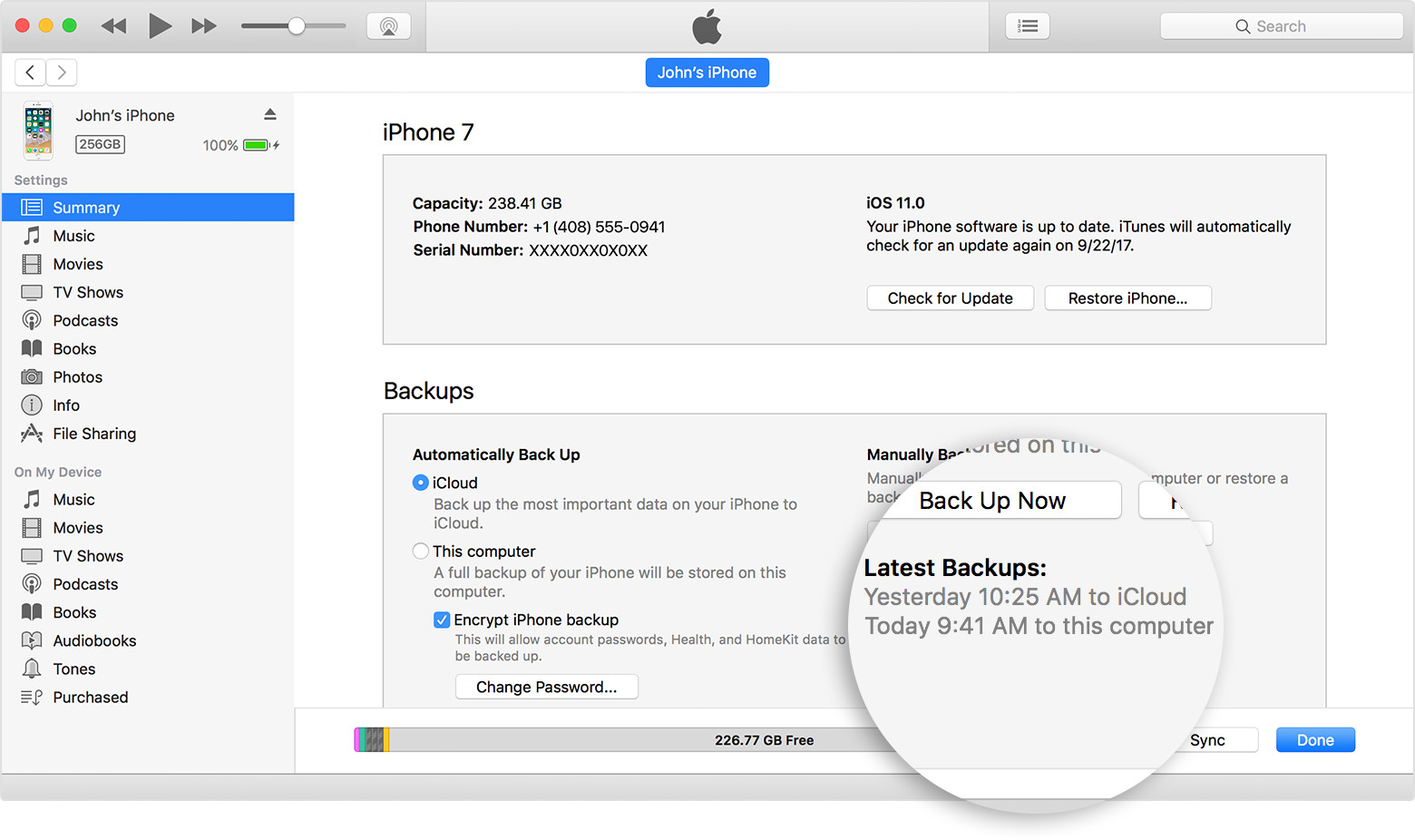Go back with the left arrow
Viewport: 1415px width, 840px height.
coord(30,72)
